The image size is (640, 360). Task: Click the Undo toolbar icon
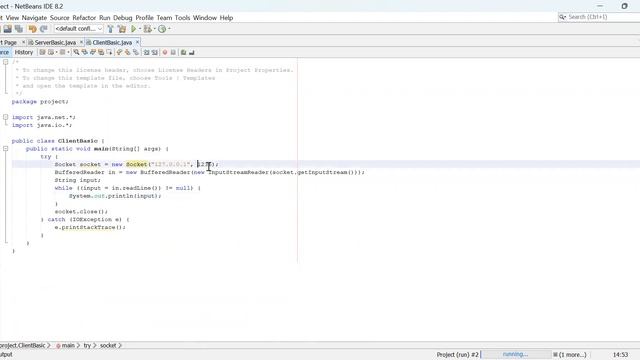[x=32, y=29]
